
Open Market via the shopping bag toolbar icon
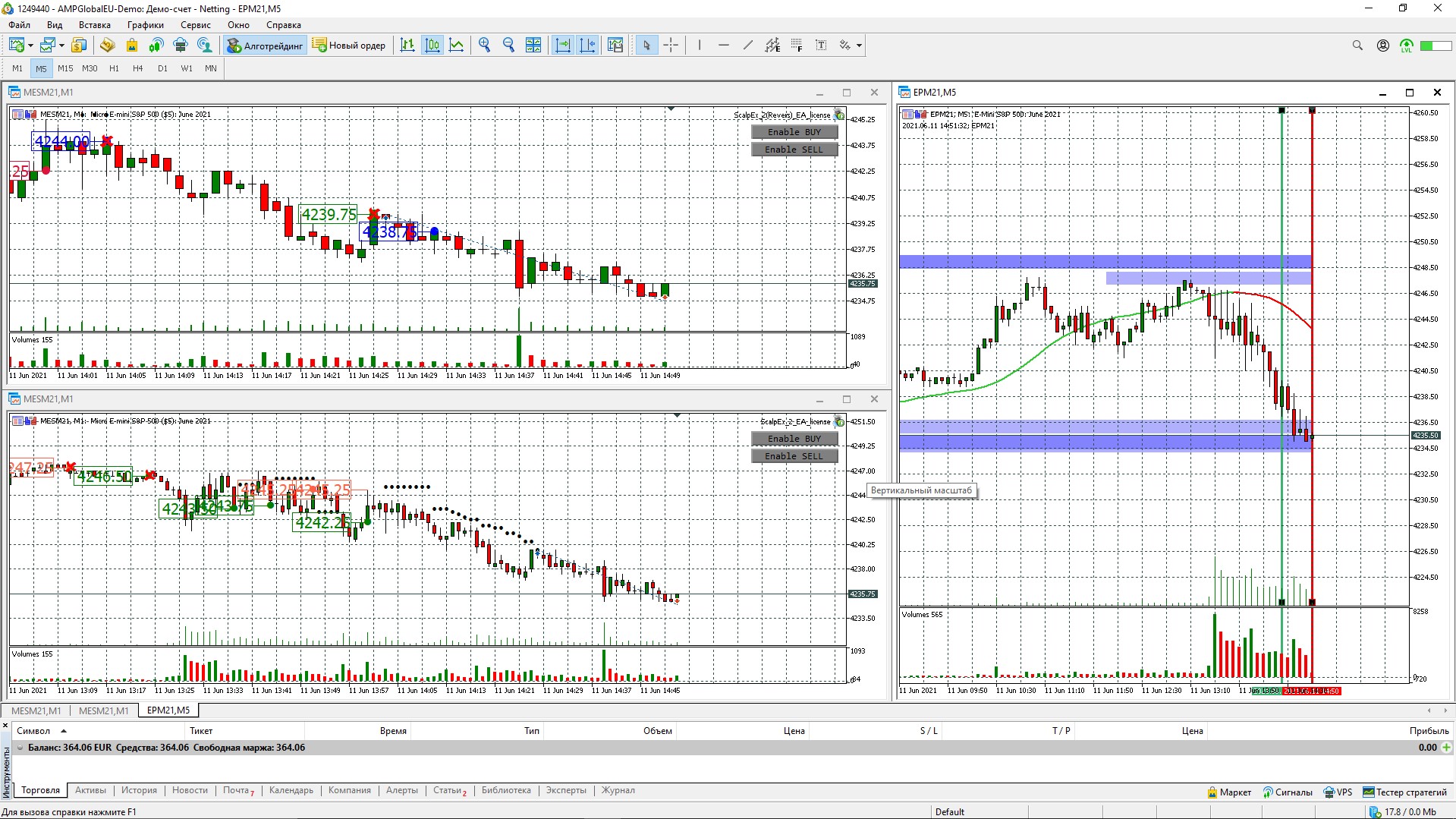132,46
